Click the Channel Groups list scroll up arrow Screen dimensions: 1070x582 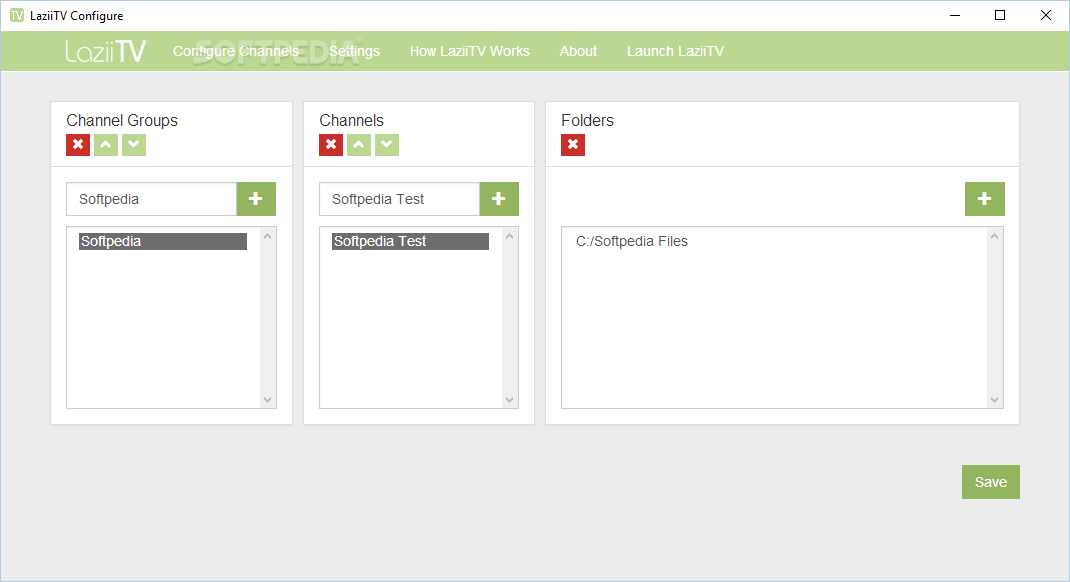click(x=268, y=236)
